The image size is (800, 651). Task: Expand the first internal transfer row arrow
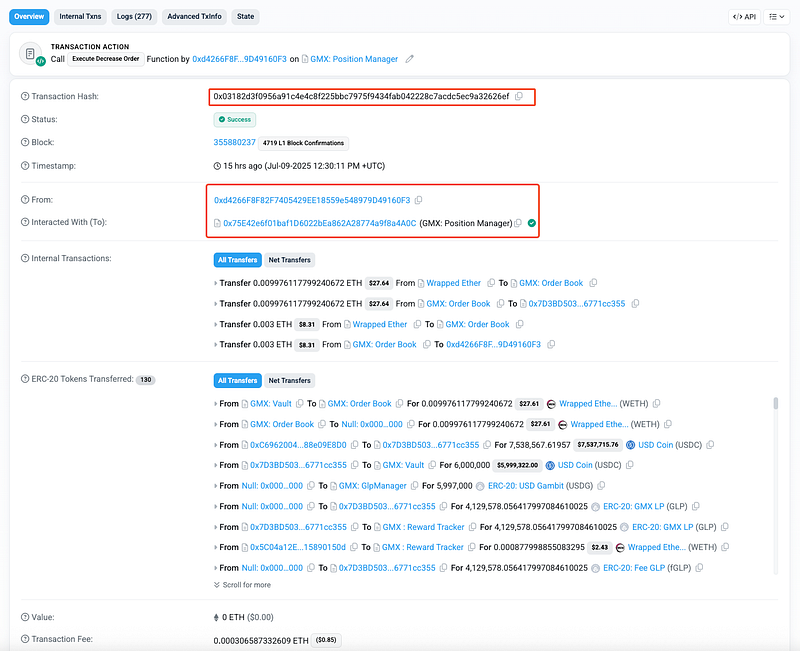[x=216, y=283]
